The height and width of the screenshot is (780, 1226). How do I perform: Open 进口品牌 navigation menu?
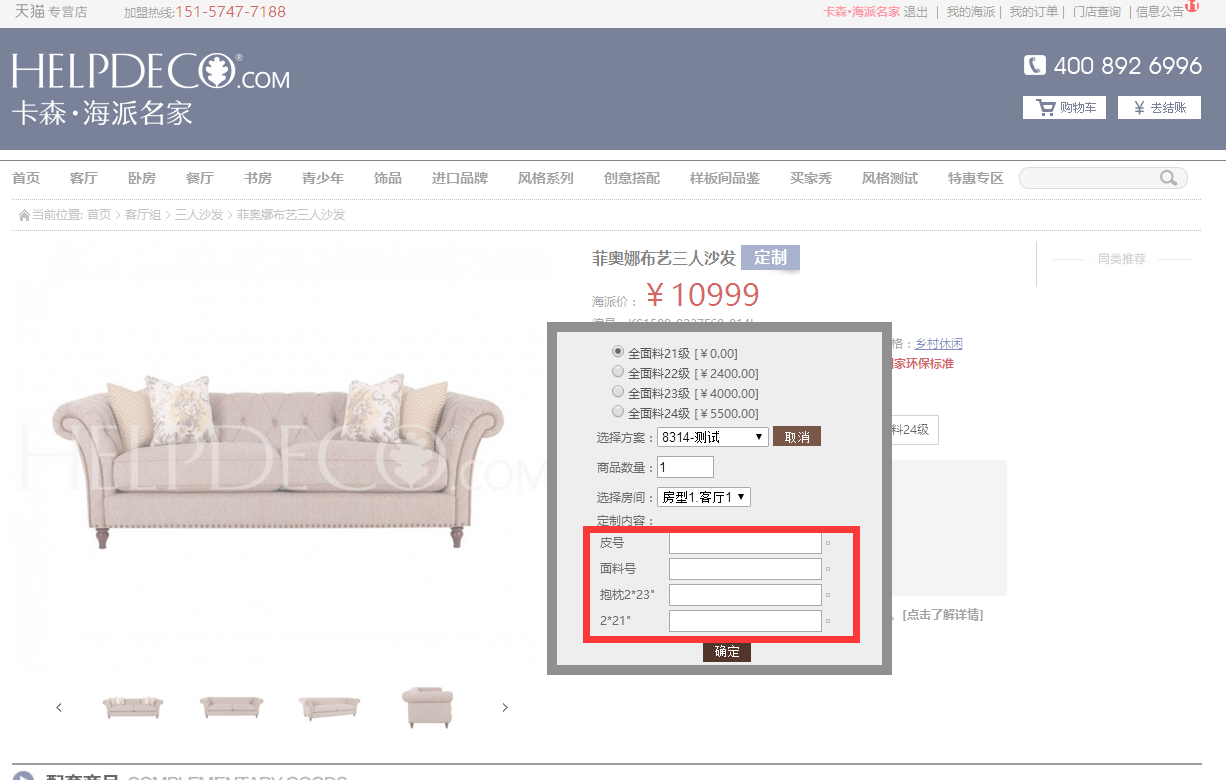[460, 178]
